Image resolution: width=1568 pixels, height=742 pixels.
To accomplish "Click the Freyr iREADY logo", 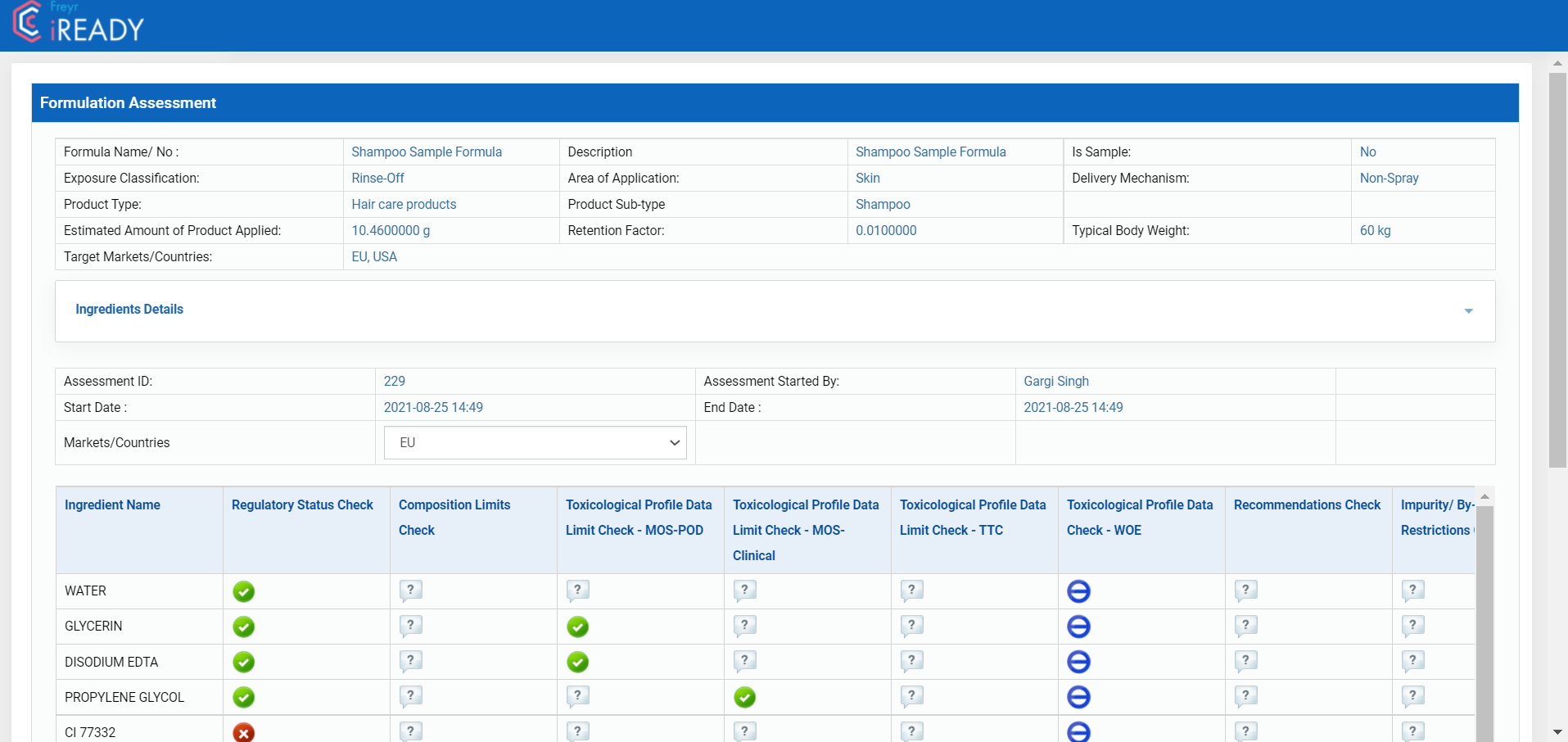I will pos(78,25).
